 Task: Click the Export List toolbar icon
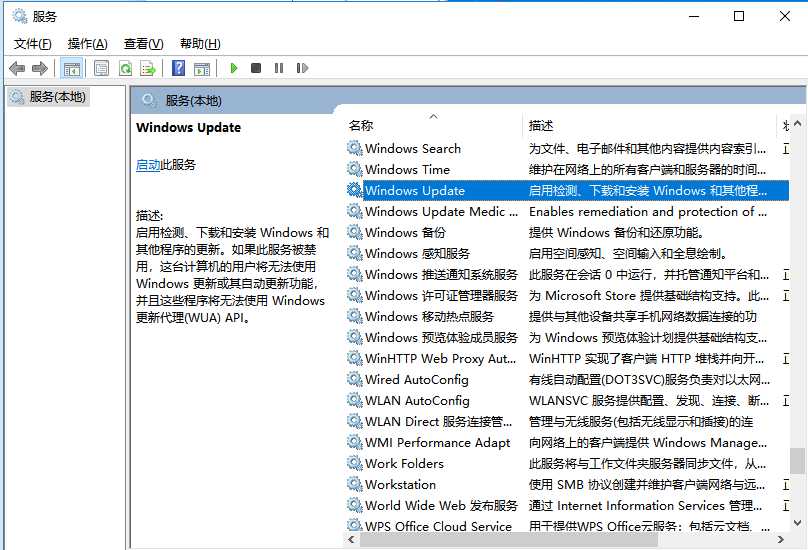pyautogui.click(x=148, y=68)
